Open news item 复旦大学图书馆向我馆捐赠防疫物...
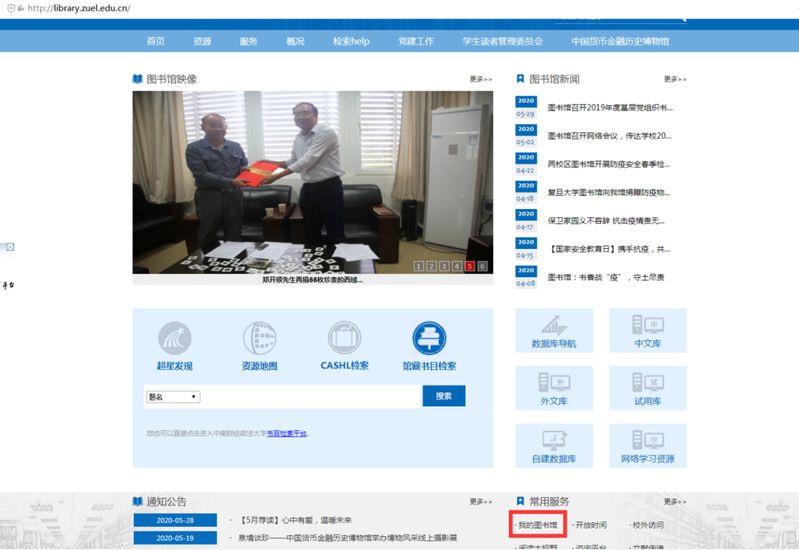This screenshot has height=550, width=799. 609,192
